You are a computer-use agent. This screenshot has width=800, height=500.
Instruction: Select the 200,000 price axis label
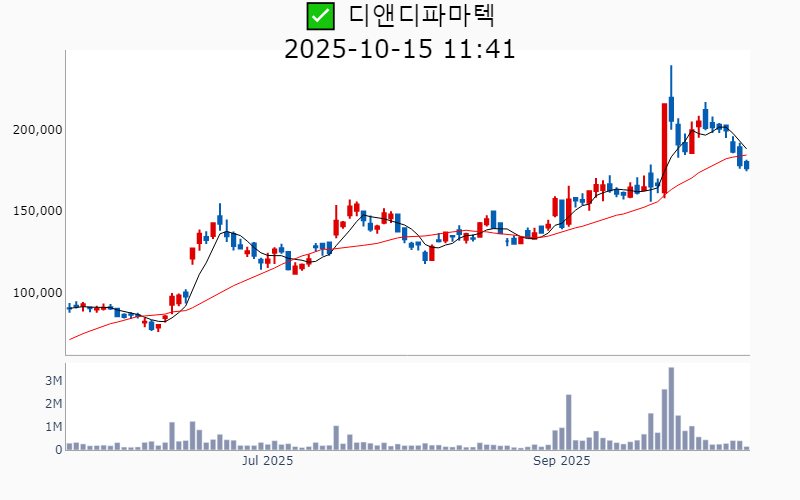(38, 130)
